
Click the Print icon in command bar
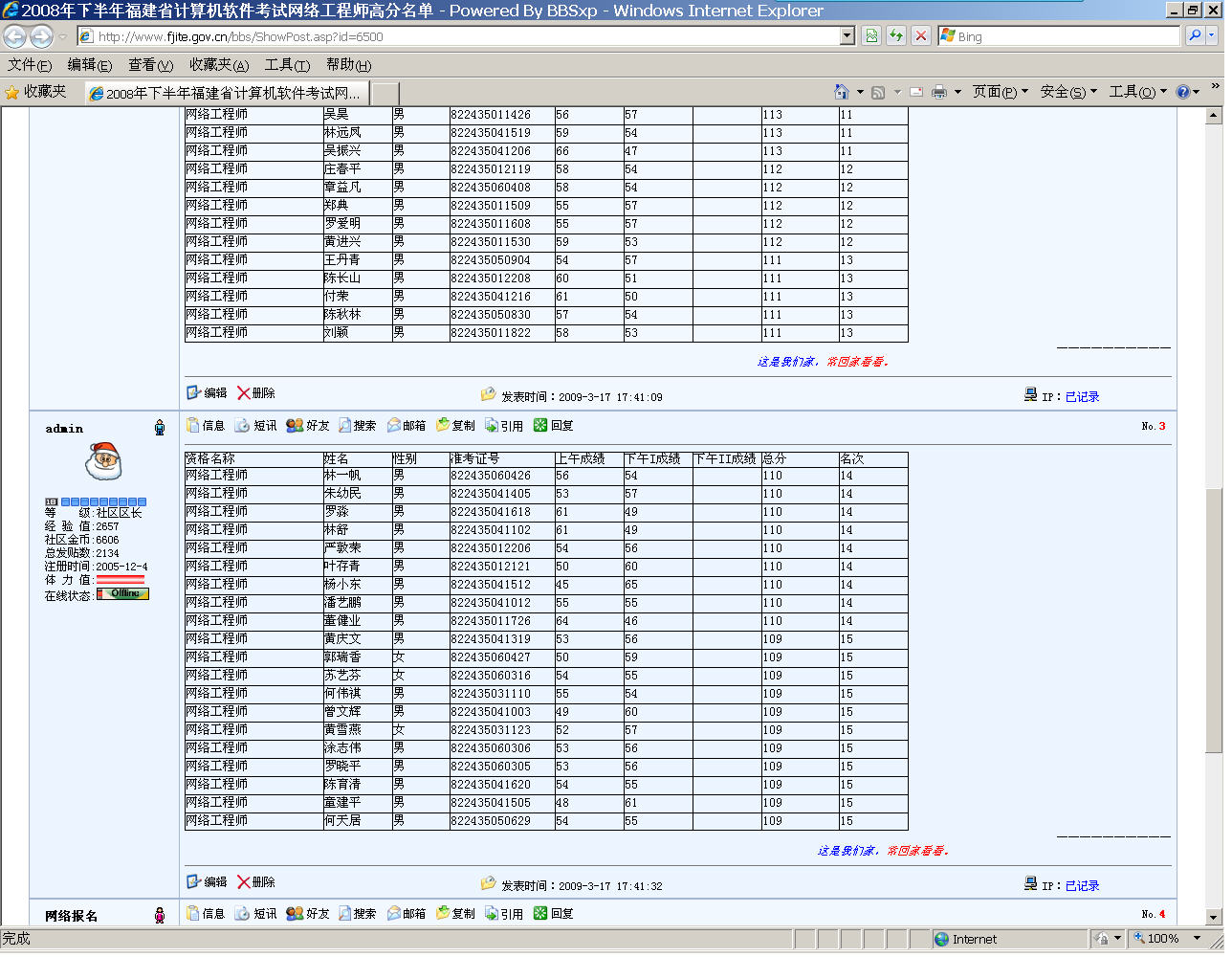(939, 92)
